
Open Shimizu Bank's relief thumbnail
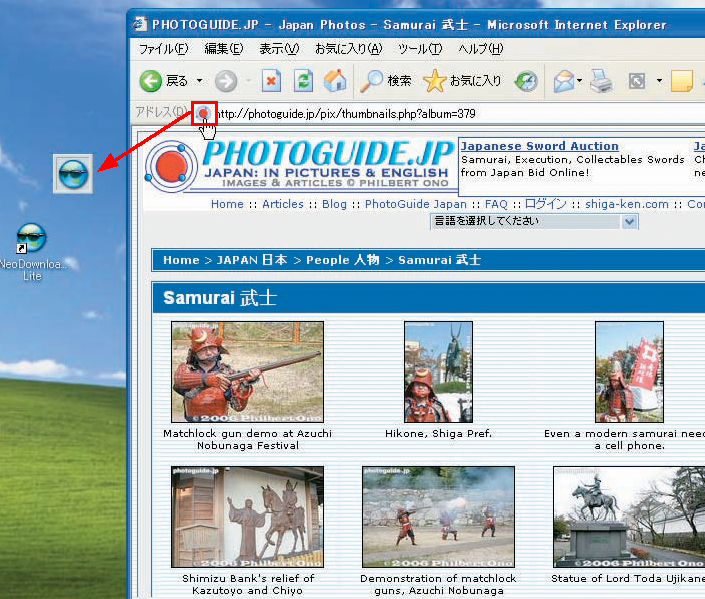point(247,517)
